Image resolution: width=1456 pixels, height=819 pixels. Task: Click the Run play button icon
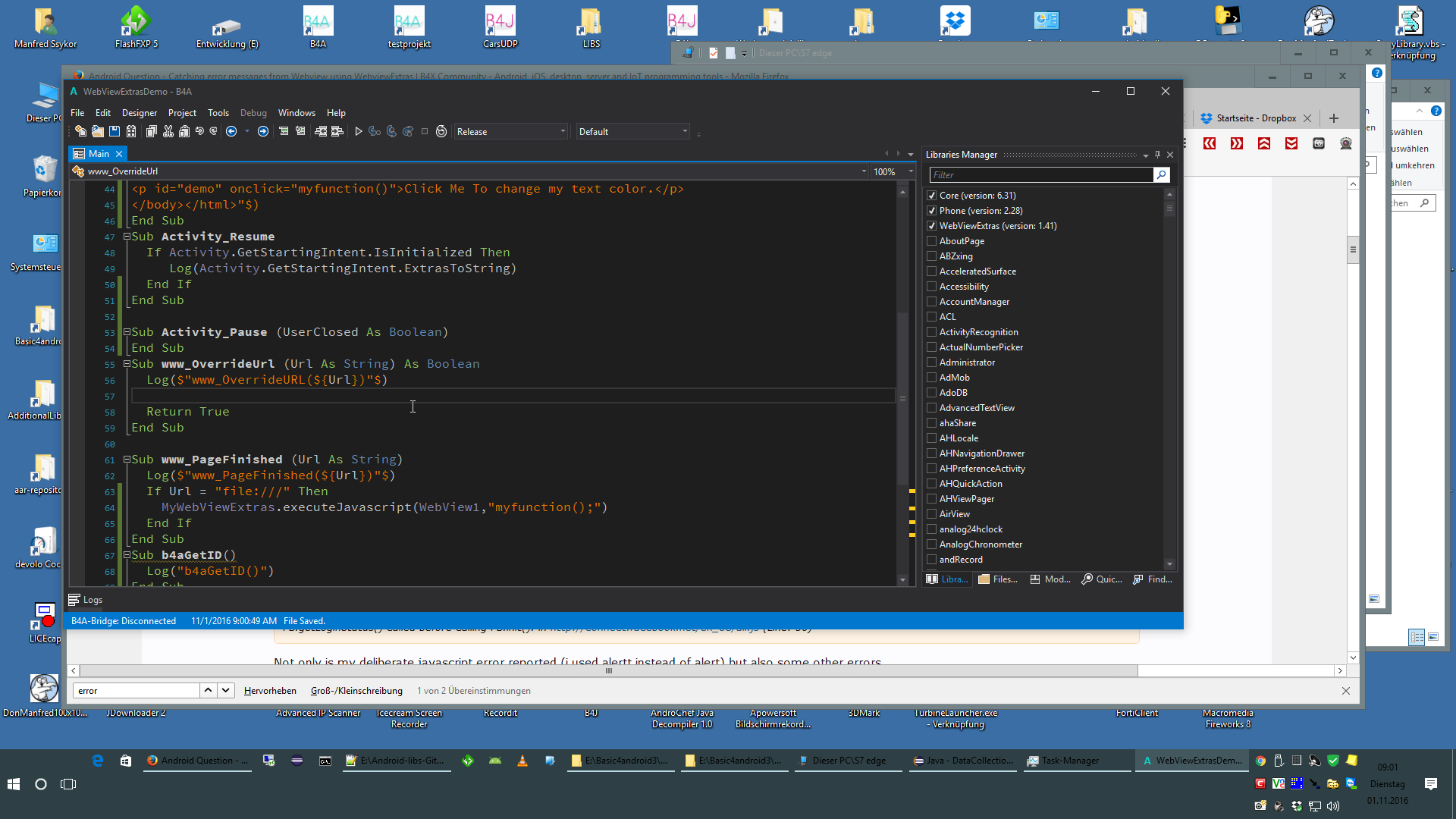pos(359,131)
